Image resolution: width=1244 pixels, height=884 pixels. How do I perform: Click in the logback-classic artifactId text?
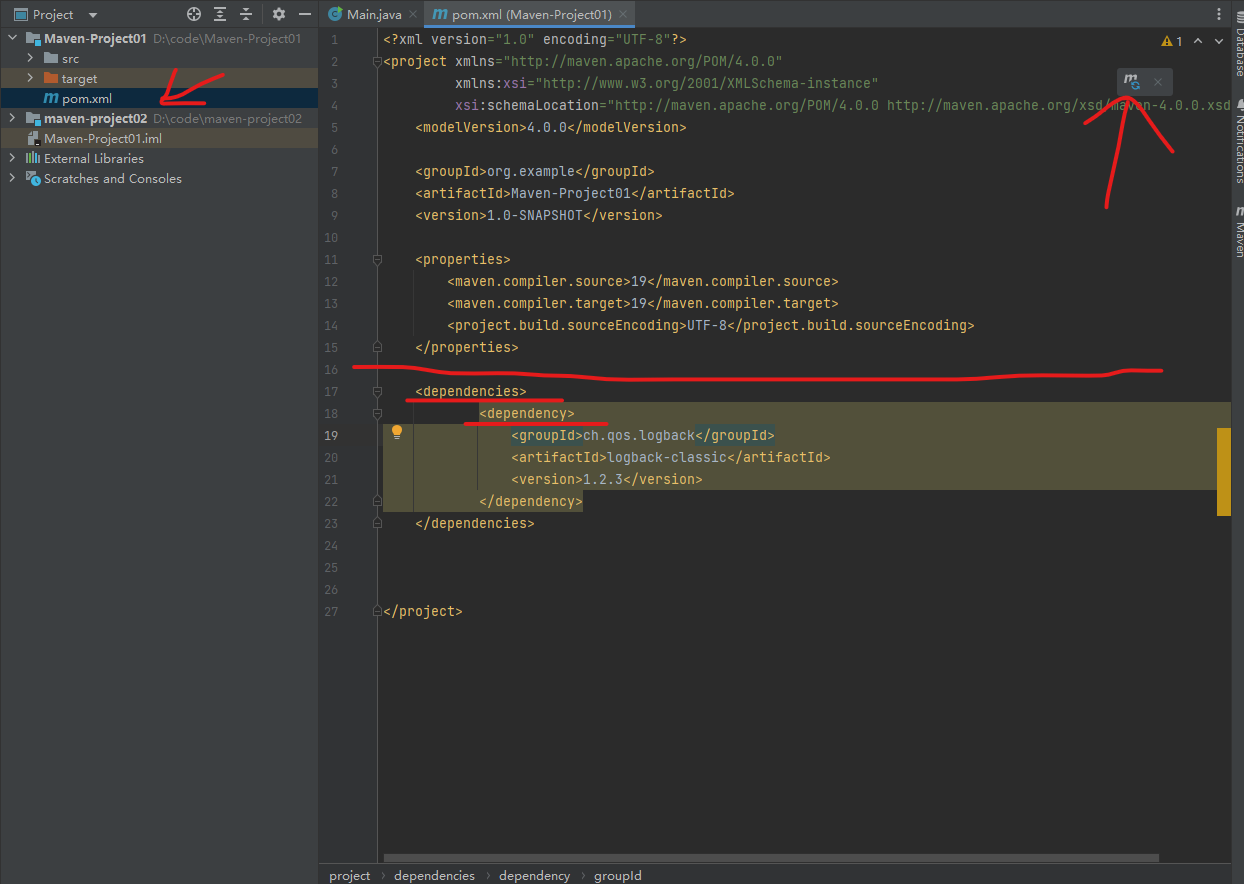667,457
